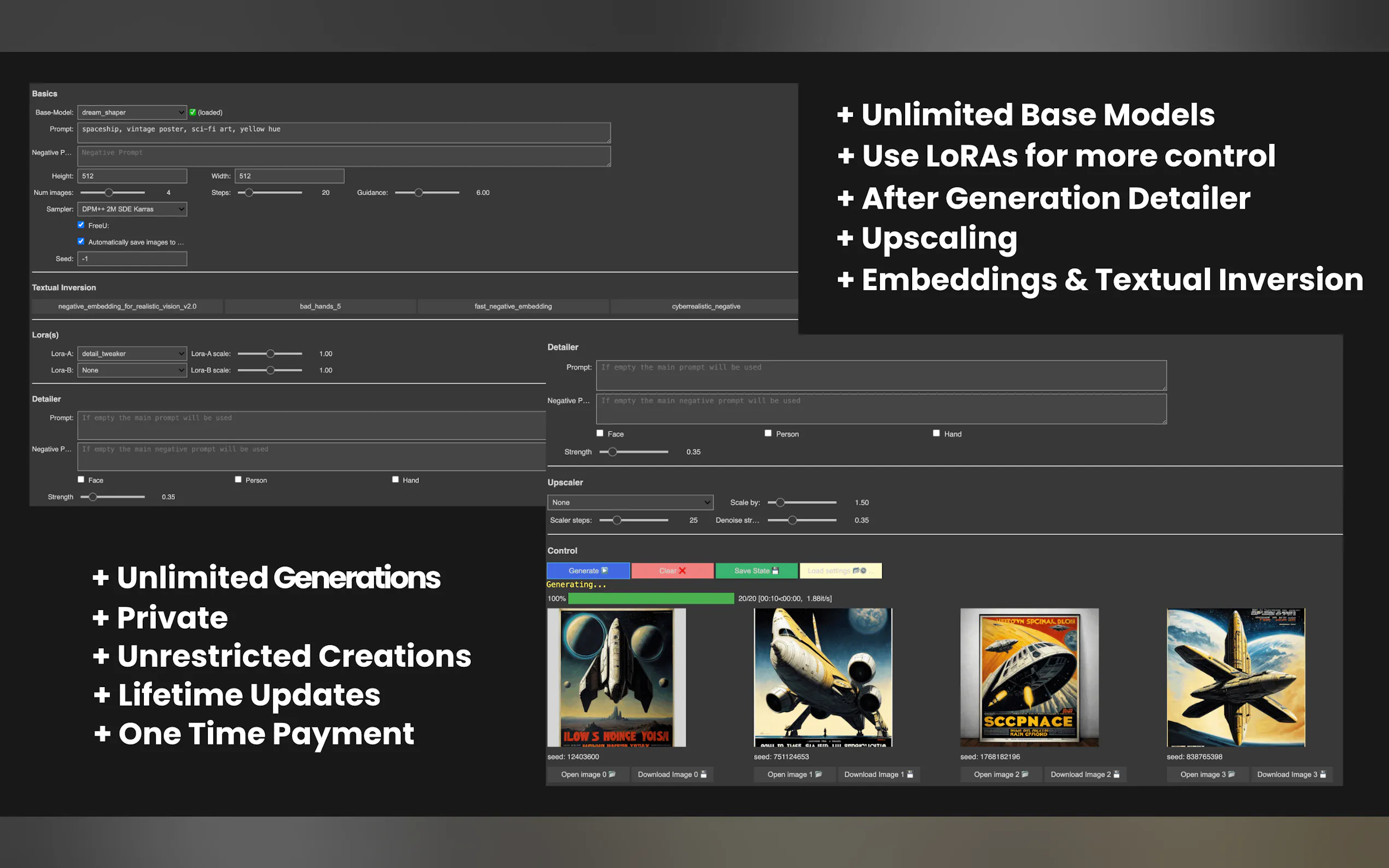
Task: Download Image 1 to disk
Action: click(x=878, y=775)
